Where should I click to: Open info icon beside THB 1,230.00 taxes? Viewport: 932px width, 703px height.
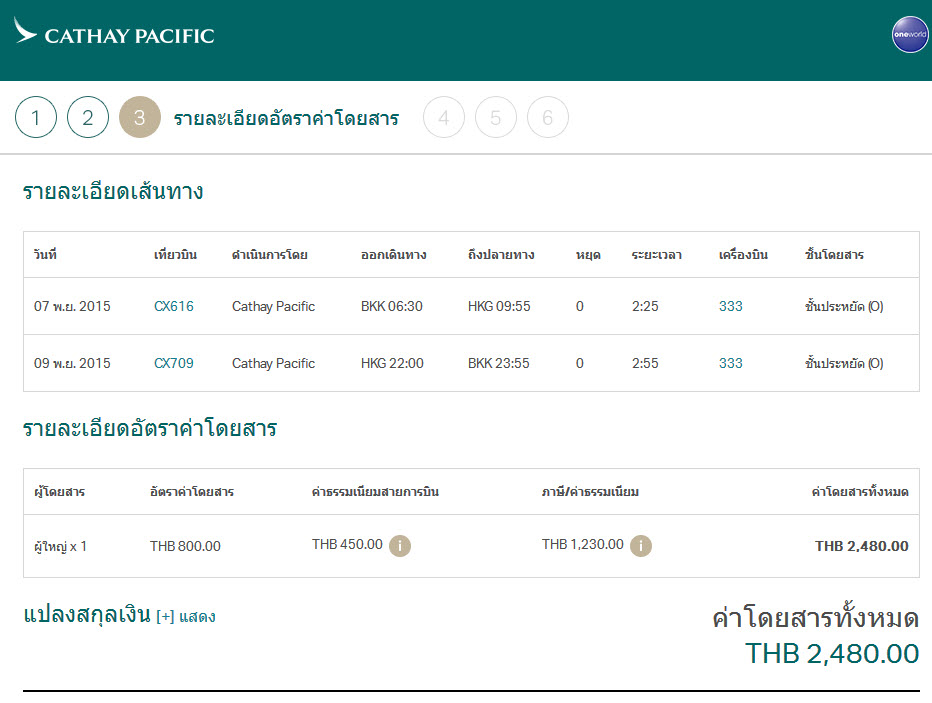640,545
